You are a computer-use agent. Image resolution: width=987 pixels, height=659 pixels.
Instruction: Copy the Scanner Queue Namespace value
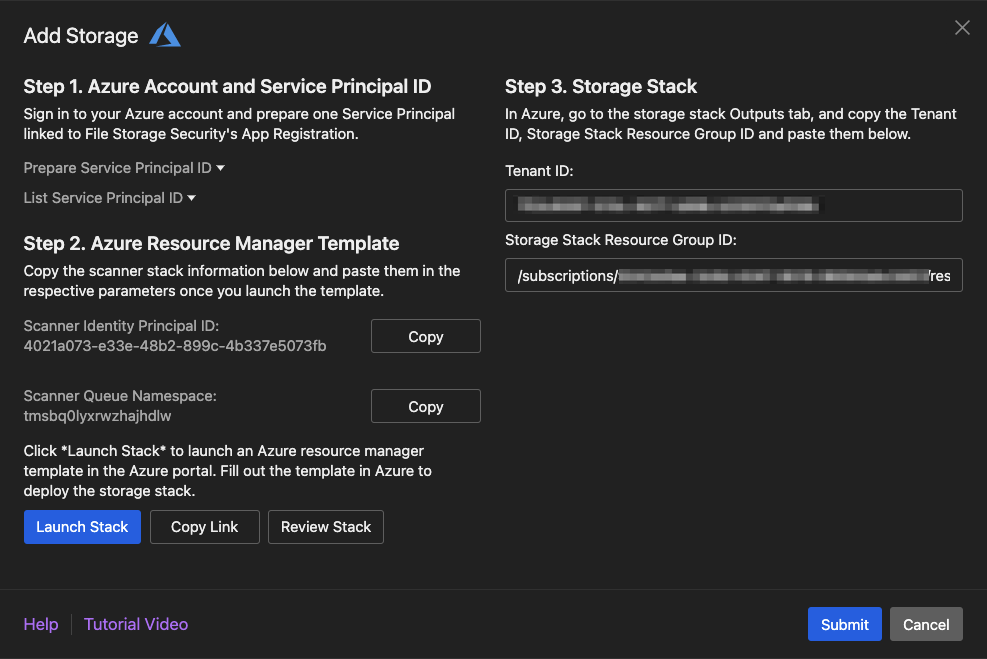click(x=425, y=407)
